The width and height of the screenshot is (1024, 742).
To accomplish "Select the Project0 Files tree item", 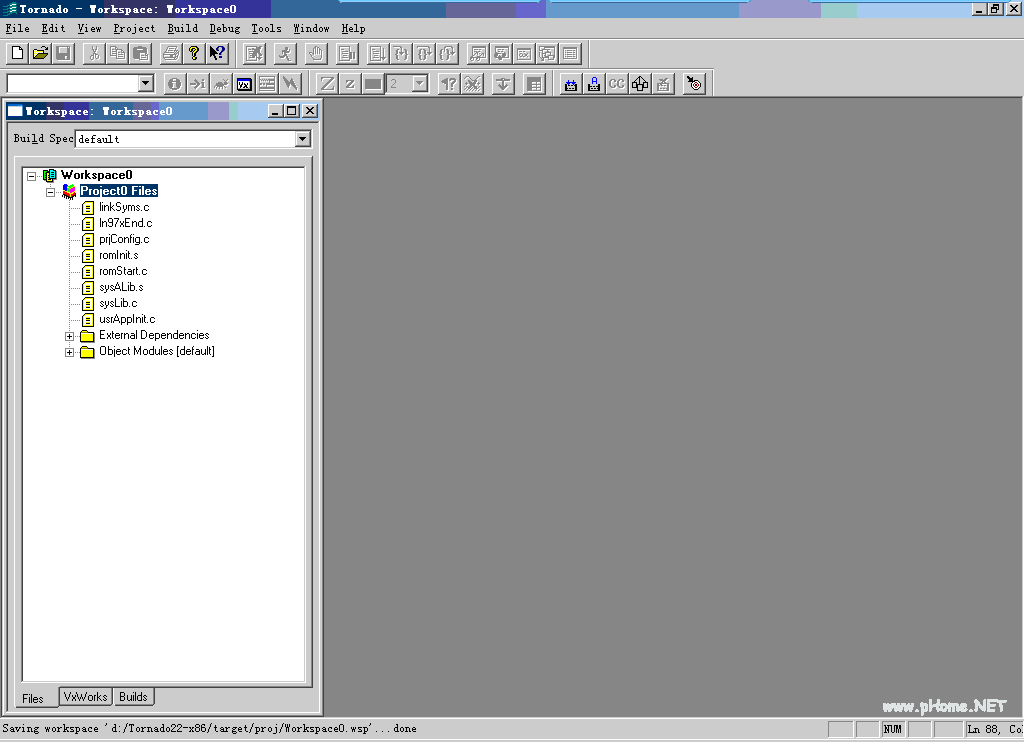I will [x=119, y=191].
